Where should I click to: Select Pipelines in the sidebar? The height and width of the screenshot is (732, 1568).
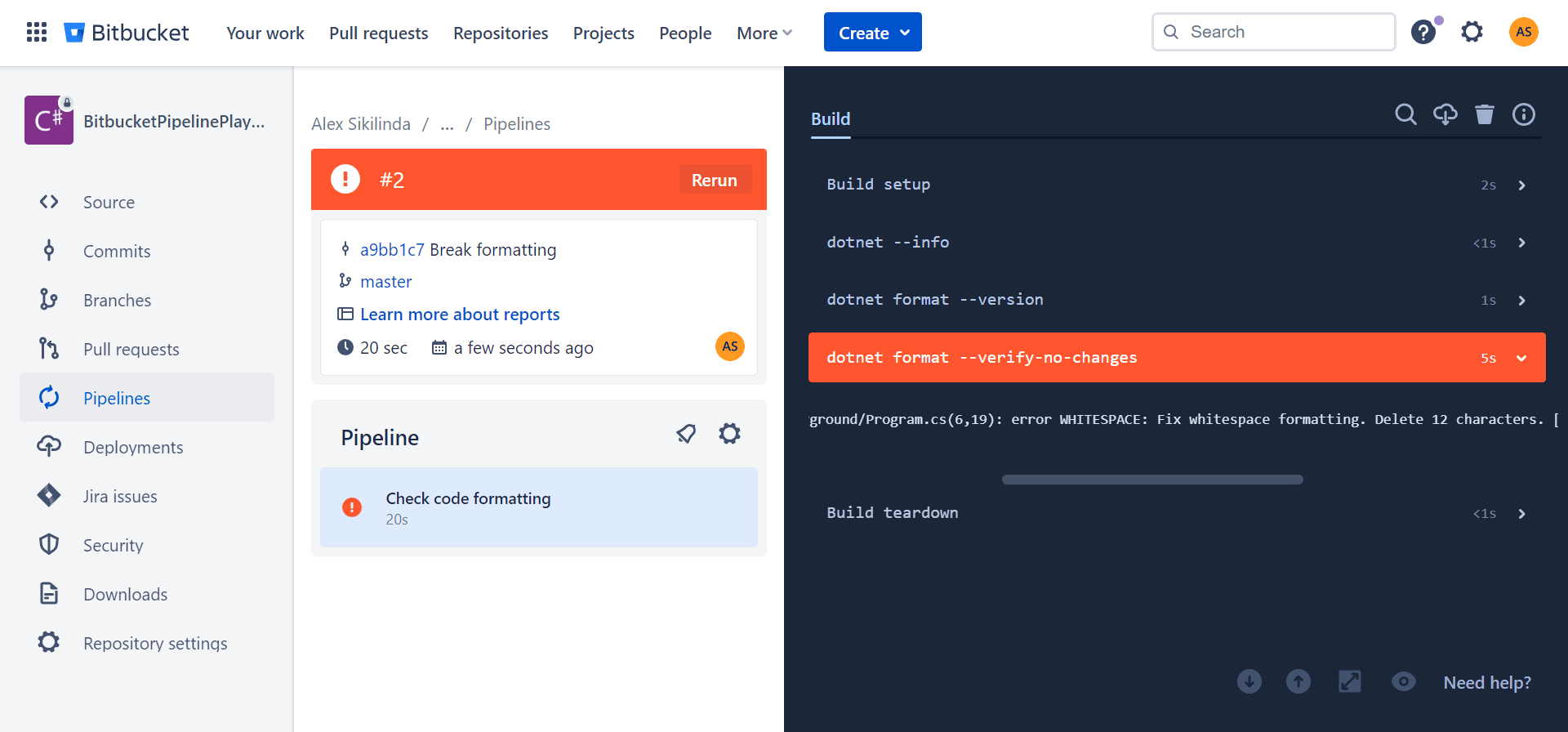coord(147,398)
